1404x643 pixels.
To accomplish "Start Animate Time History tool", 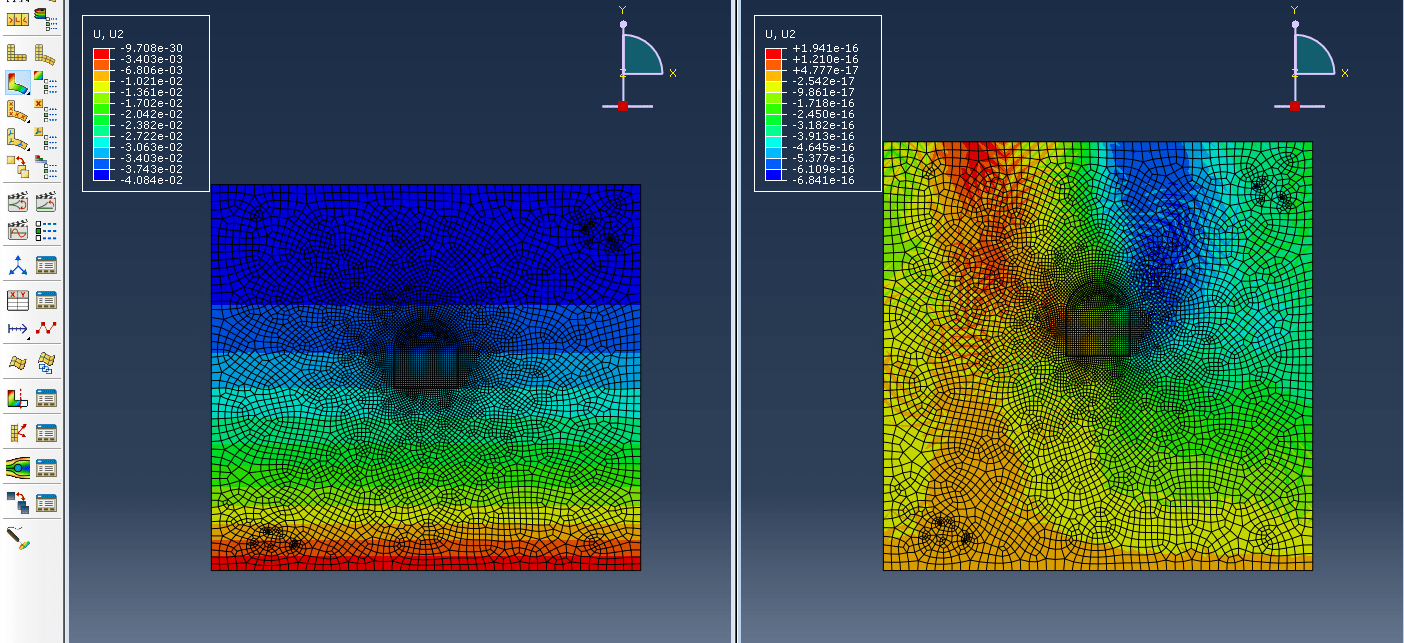I will click(45, 202).
